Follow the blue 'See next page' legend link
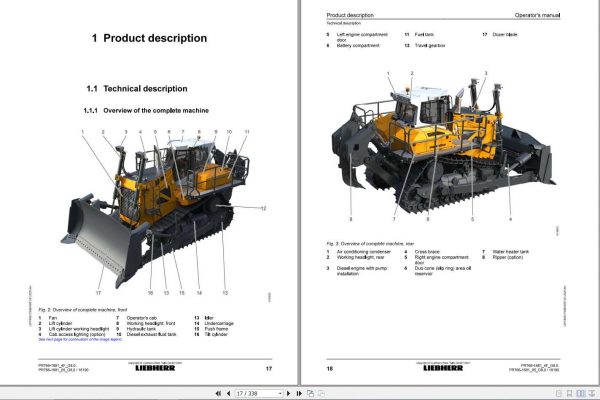Viewport: 600px width, 400px height. point(80,340)
